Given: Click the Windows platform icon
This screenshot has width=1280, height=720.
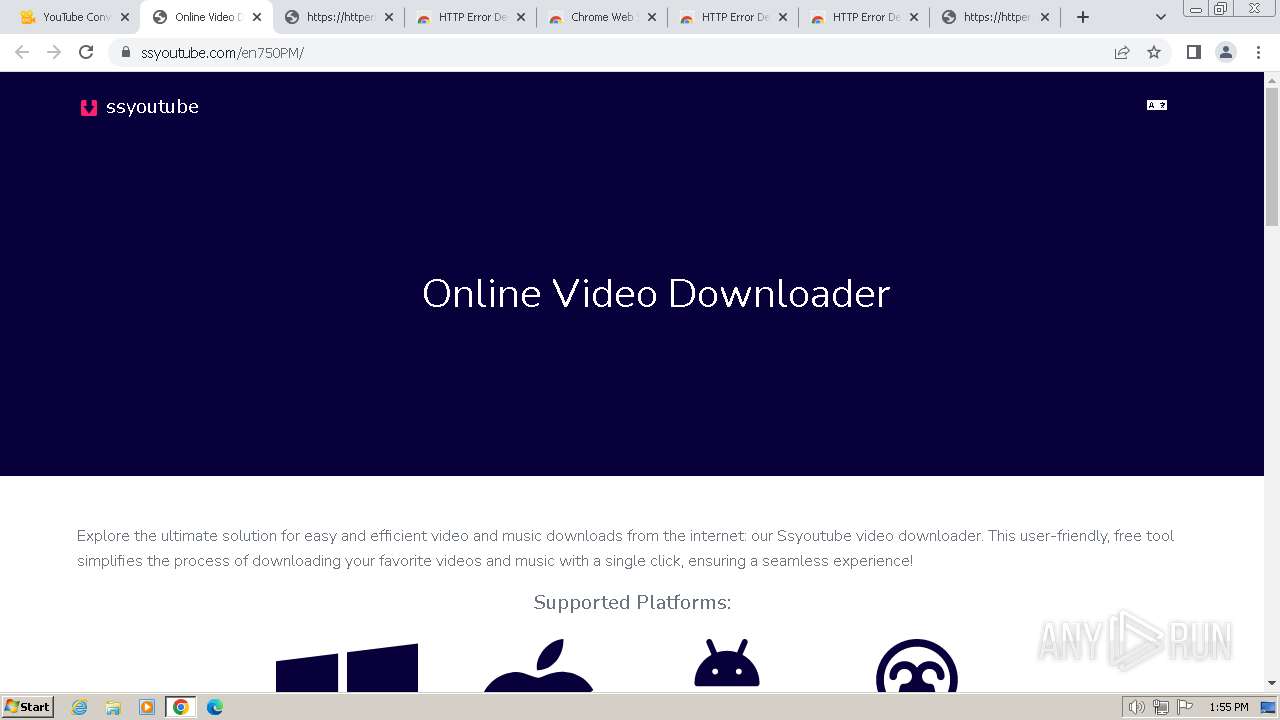Looking at the screenshot, I should pyautogui.click(x=347, y=667).
